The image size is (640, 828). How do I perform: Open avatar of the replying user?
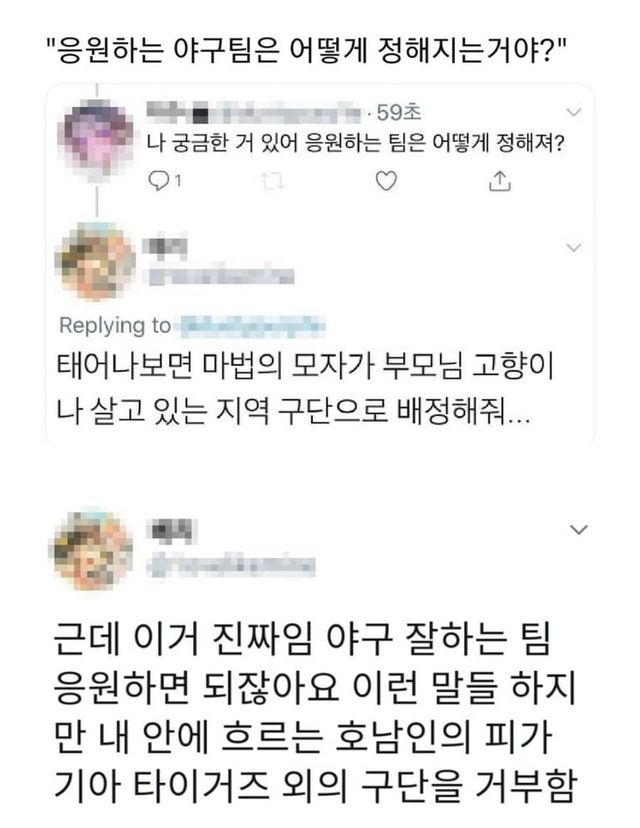point(97,261)
